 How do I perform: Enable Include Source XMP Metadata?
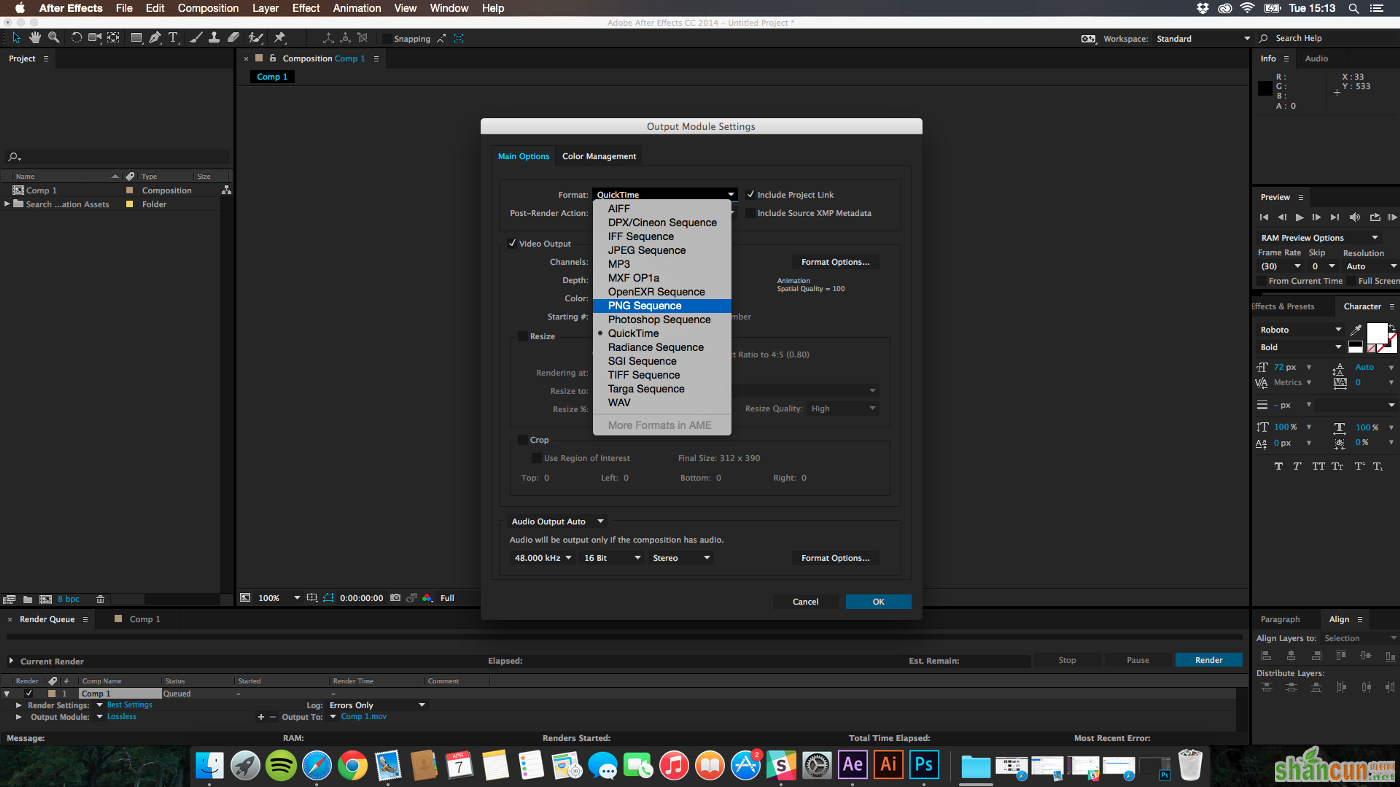click(751, 213)
